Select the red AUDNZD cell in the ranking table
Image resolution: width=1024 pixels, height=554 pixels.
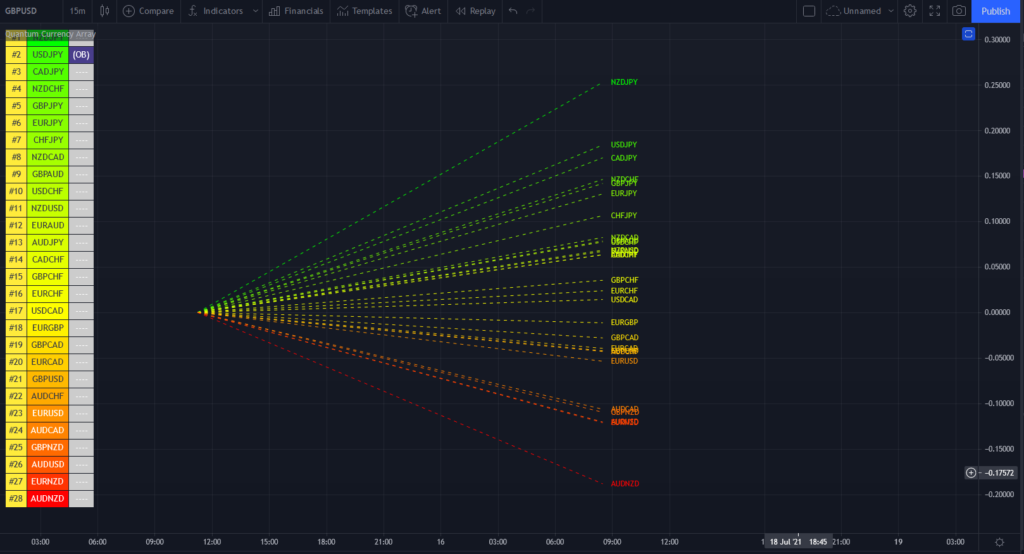(x=48, y=498)
